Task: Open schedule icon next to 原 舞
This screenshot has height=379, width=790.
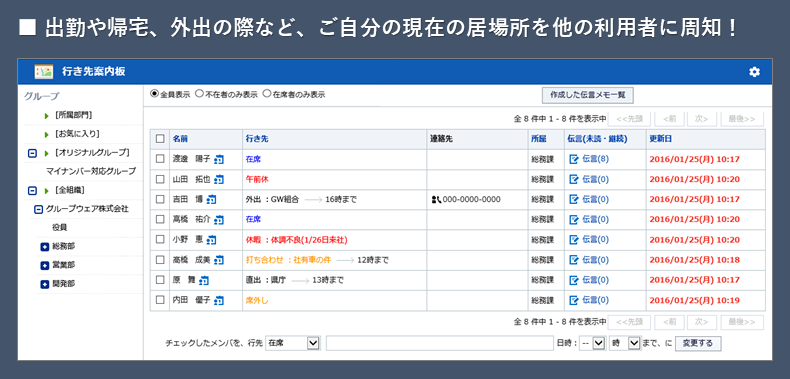Action: [x=204, y=280]
